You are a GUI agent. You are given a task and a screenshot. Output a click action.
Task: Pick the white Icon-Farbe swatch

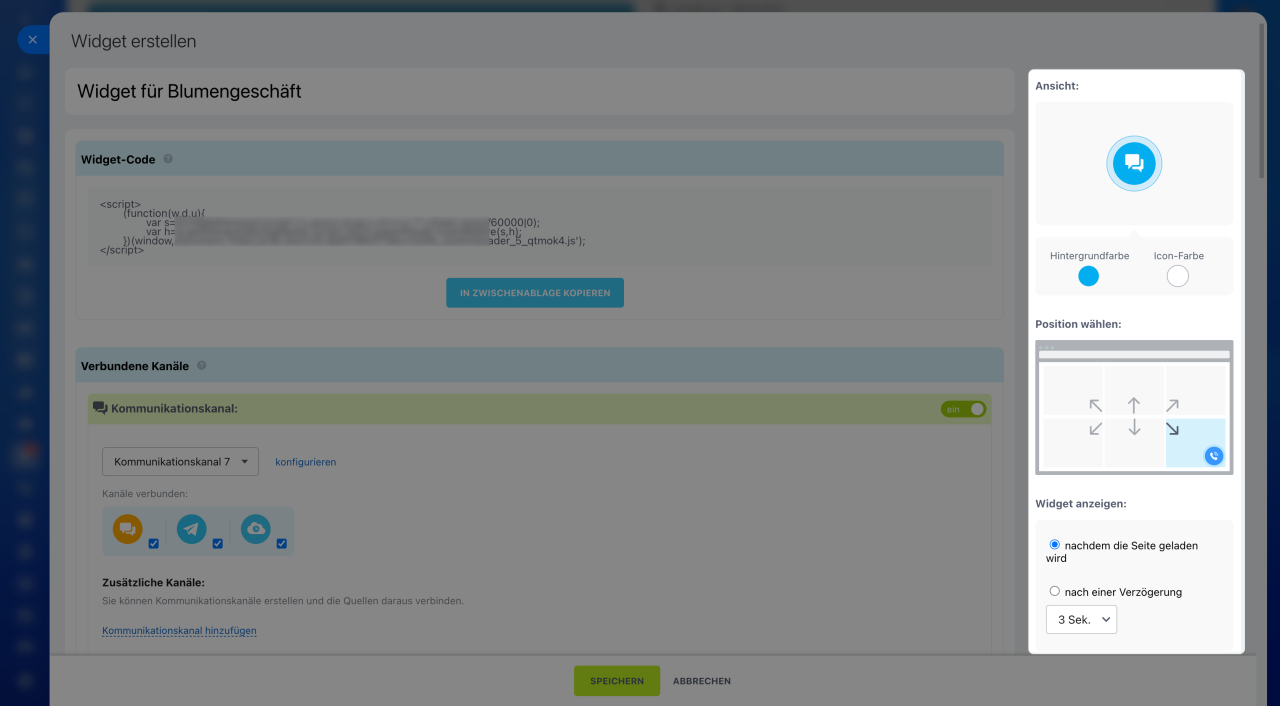coord(1178,276)
